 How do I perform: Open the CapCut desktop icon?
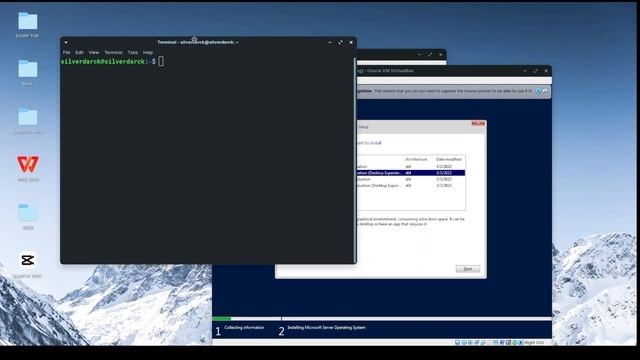pyautogui.click(x=28, y=260)
